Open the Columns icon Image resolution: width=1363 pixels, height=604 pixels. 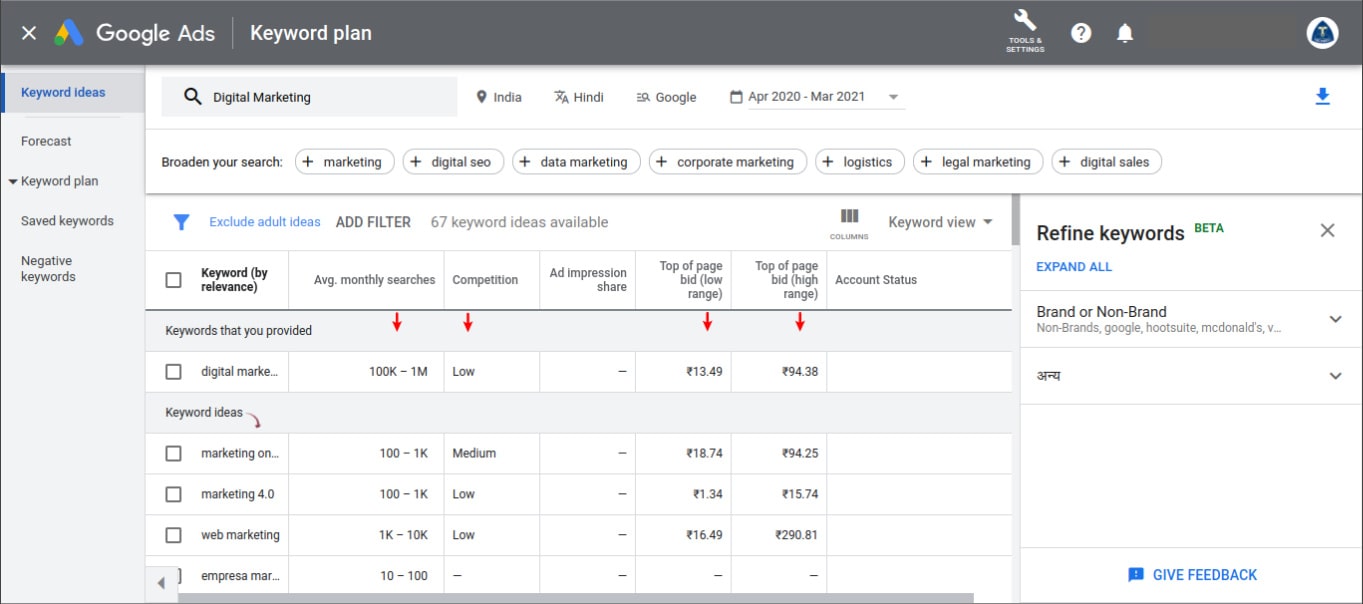point(849,222)
